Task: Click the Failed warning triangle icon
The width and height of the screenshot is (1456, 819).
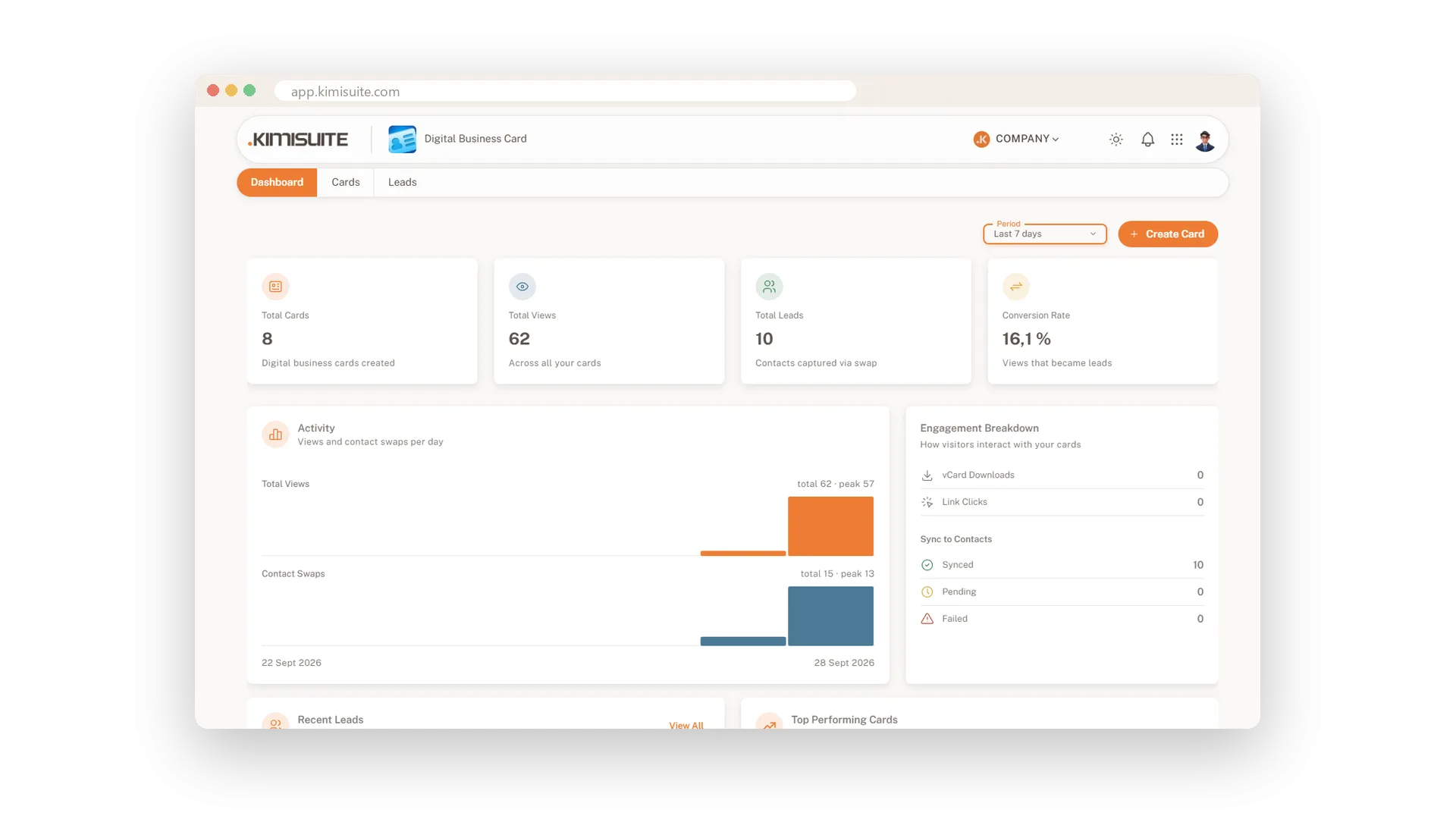Action: pyautogui.click(x=927, y=619)
